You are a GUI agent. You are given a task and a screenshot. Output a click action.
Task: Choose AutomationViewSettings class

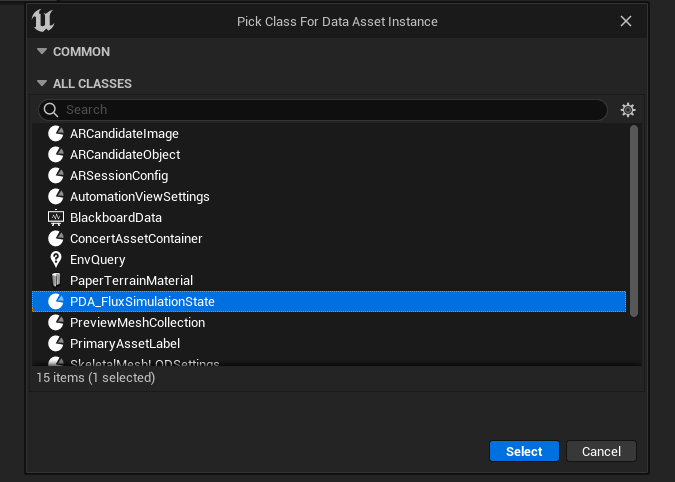(139, 196)
